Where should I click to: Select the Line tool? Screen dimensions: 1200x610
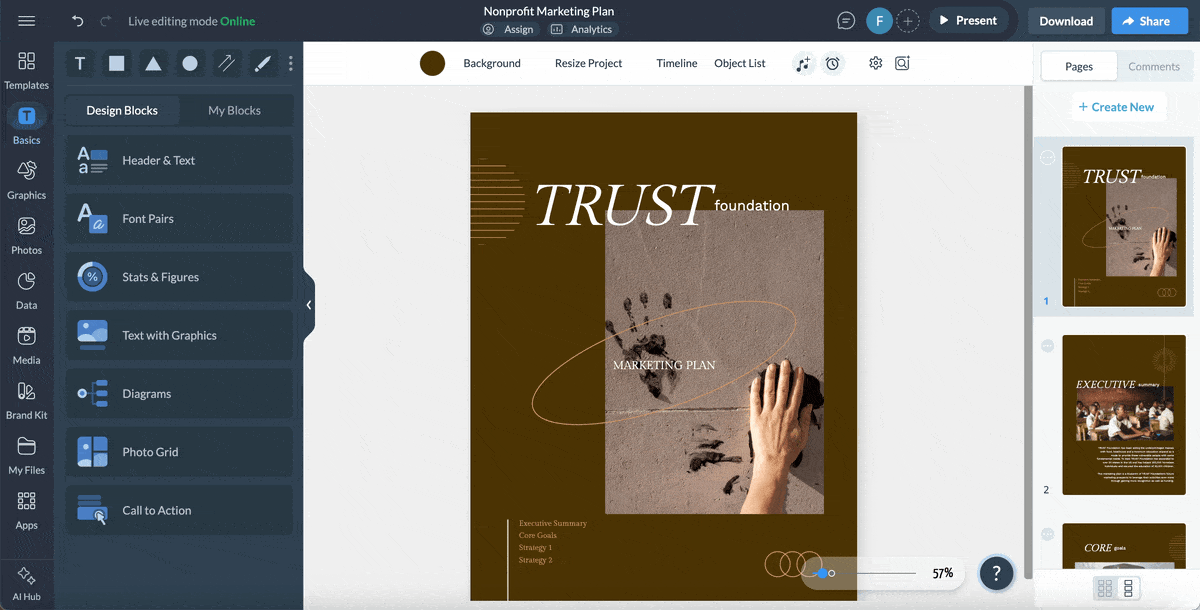226,63
